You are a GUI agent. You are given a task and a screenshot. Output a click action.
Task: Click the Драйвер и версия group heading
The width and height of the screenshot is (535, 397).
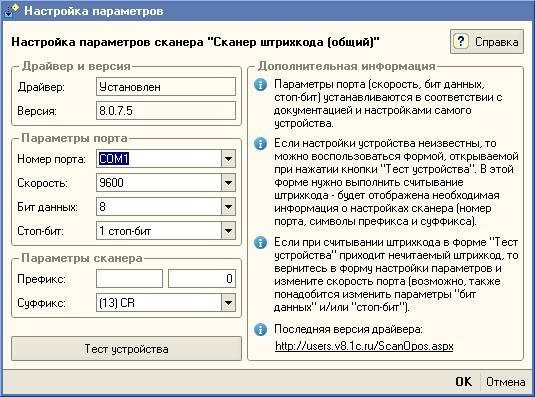[76, 66]
